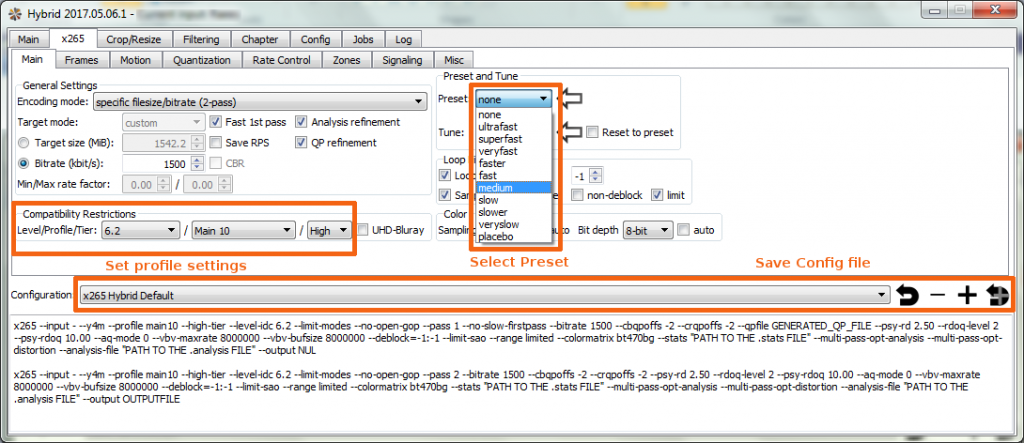Open the Level 6.2 dropdown
The image size is (1024, 443).
click(x=140, y=230)
